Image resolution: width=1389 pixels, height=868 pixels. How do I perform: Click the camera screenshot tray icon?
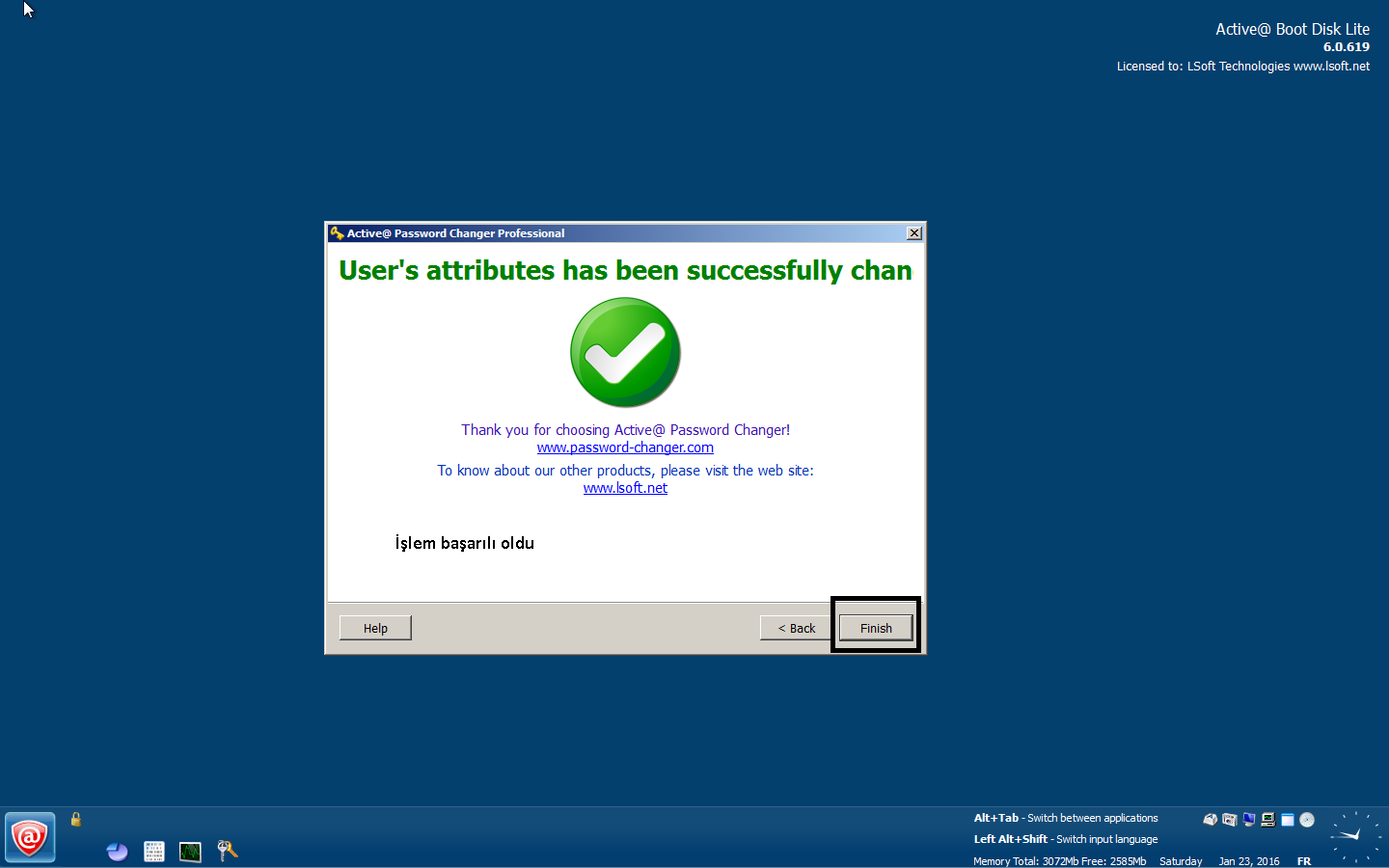(x=1229, y=820)
